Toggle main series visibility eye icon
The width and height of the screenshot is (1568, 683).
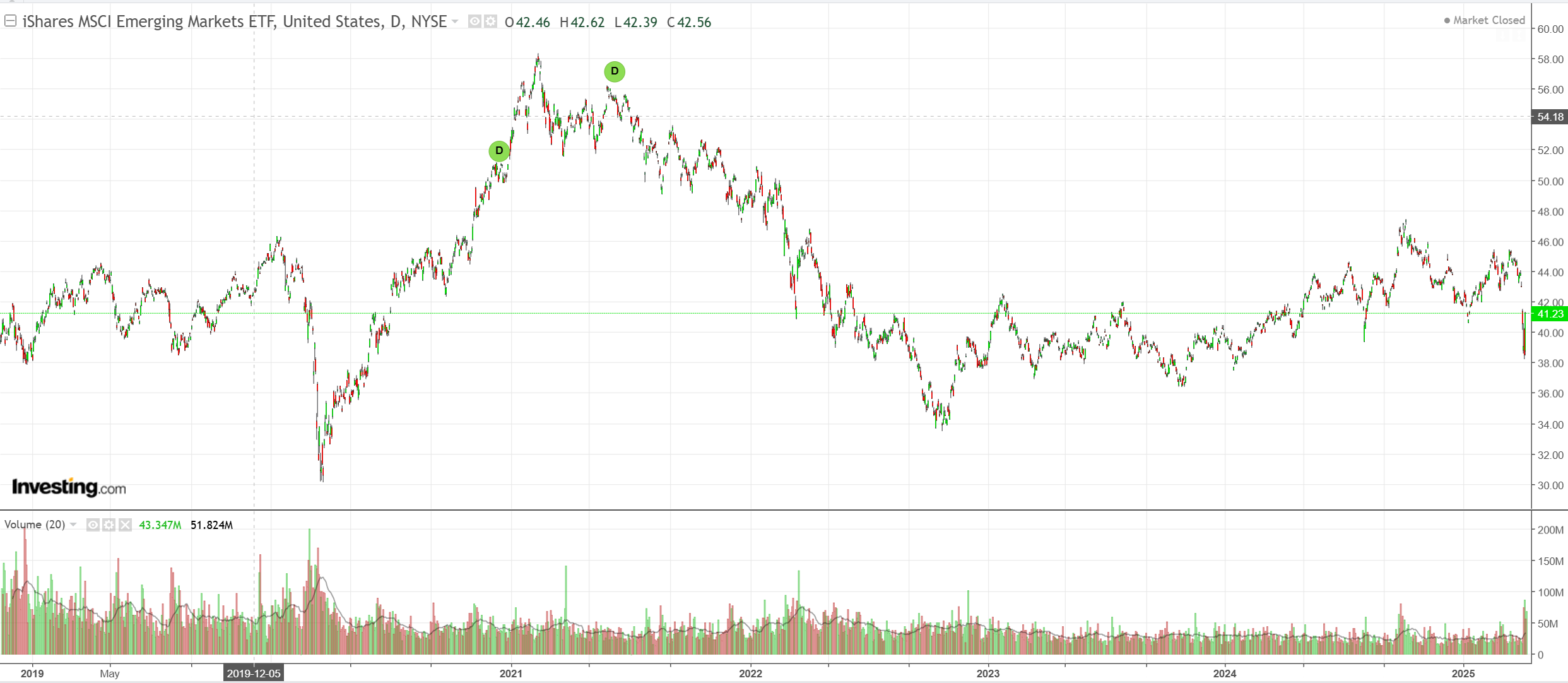[475, 22]
